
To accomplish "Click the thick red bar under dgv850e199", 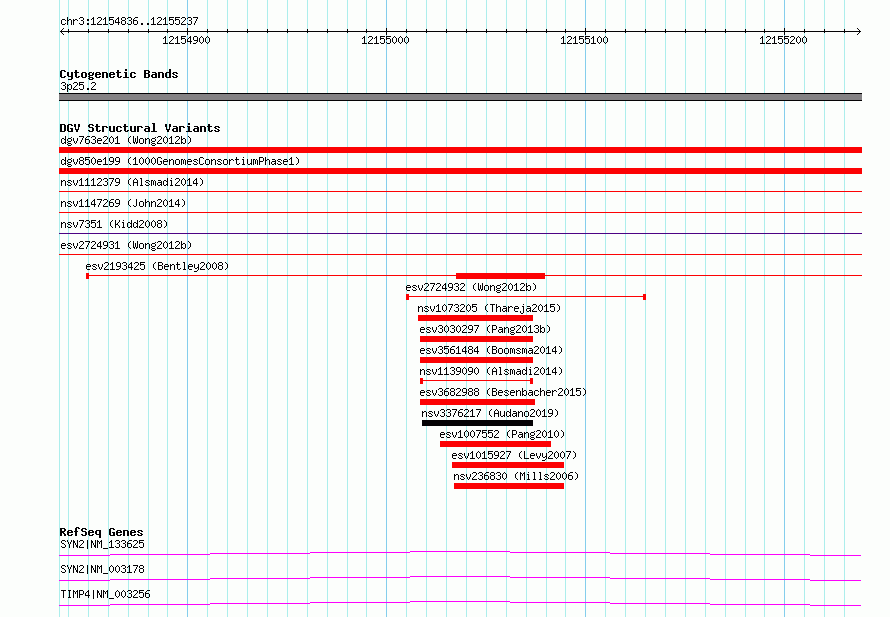I will point(460,171).
